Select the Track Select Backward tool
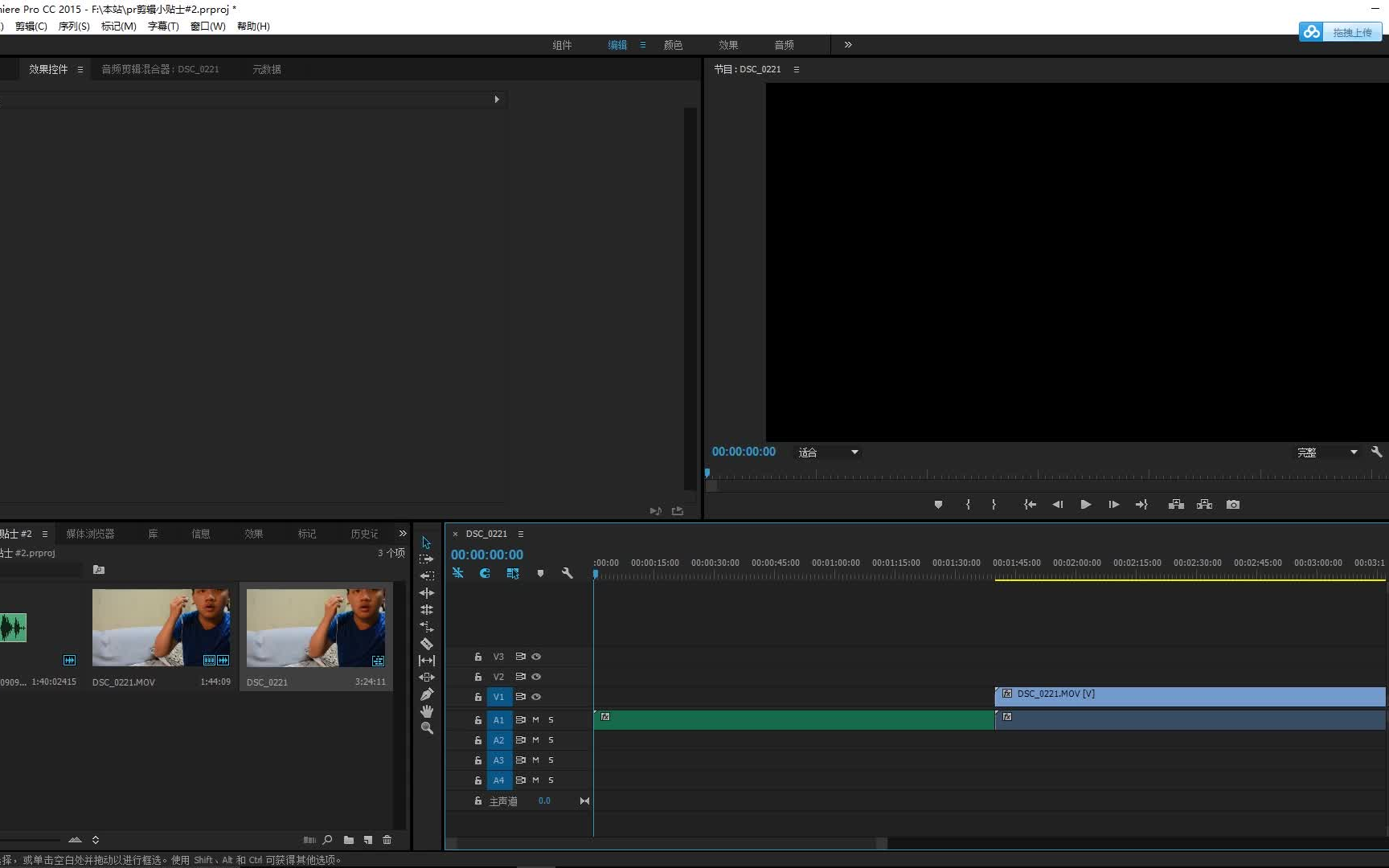Screen dimensions: 1389x868 tap(426, 576)
